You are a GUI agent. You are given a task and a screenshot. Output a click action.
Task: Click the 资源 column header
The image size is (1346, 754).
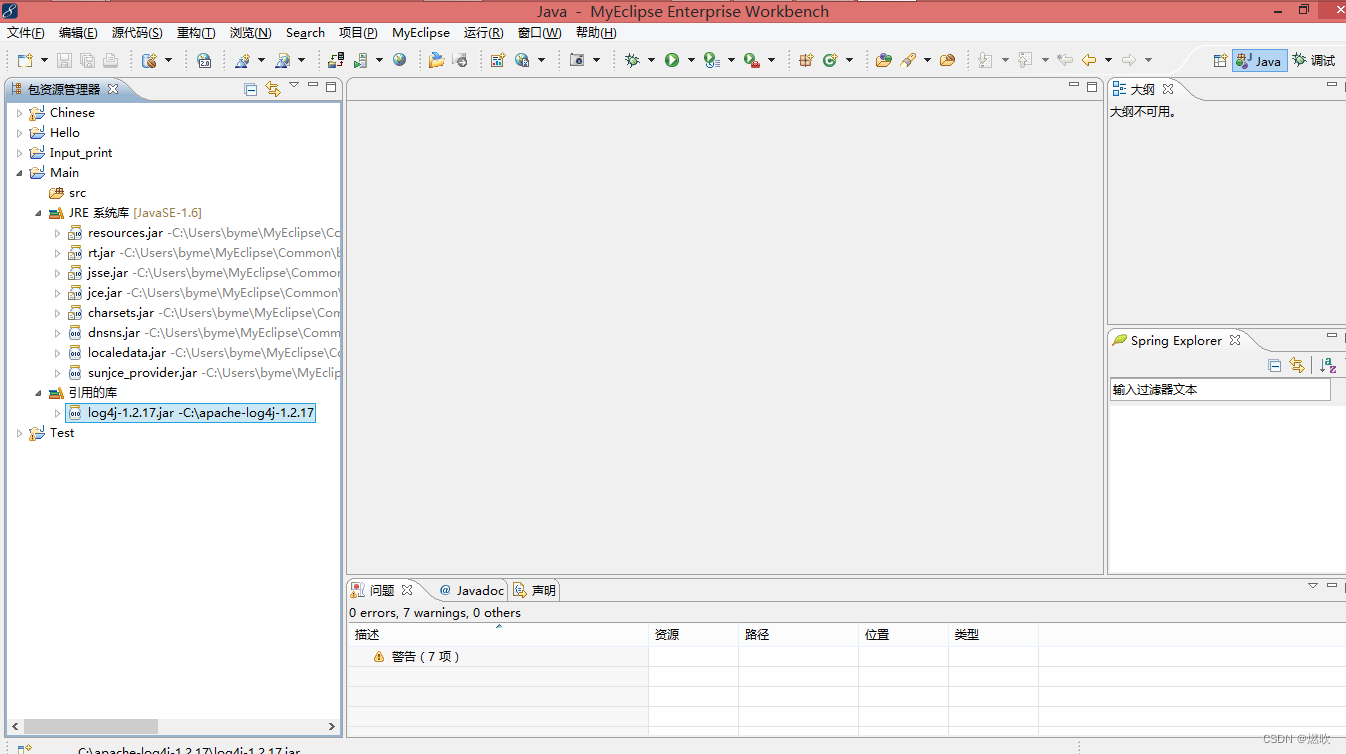click(693, 635)
